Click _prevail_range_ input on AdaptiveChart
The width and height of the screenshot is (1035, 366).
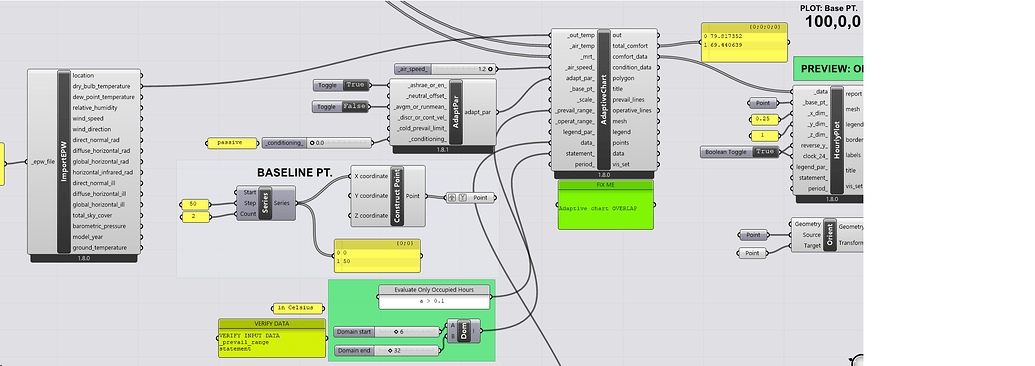(576, 110)
